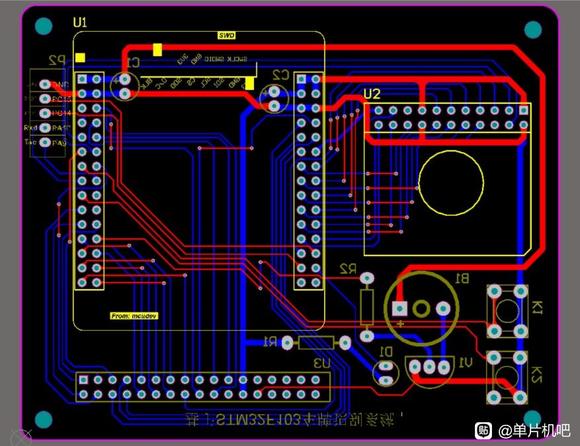Viewport: 580px width, 446px height.
Task: Select the Txd pad on connector P2
Action: tap(45, 142)
